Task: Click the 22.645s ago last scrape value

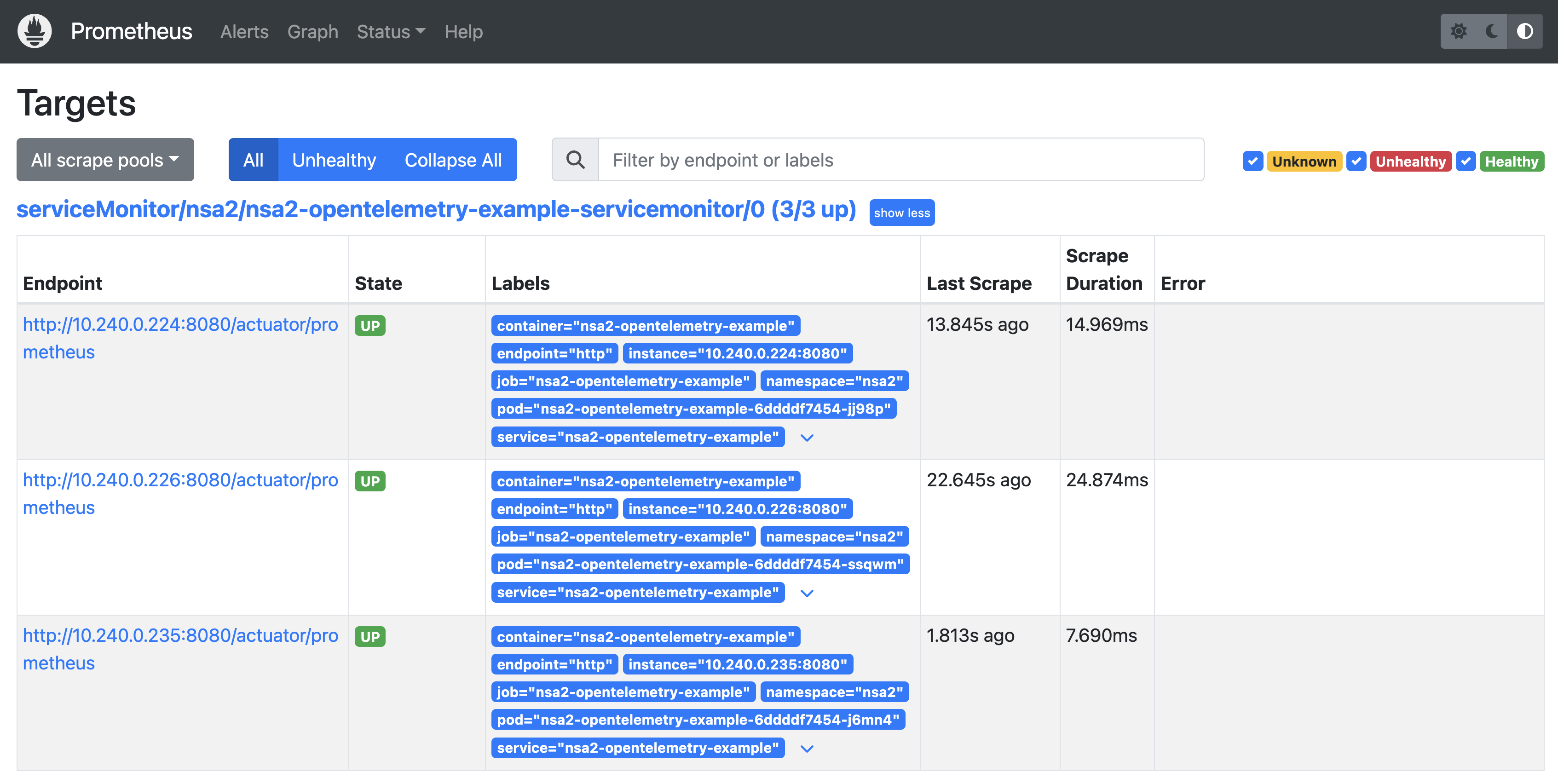Action: [x=979, y=480]
